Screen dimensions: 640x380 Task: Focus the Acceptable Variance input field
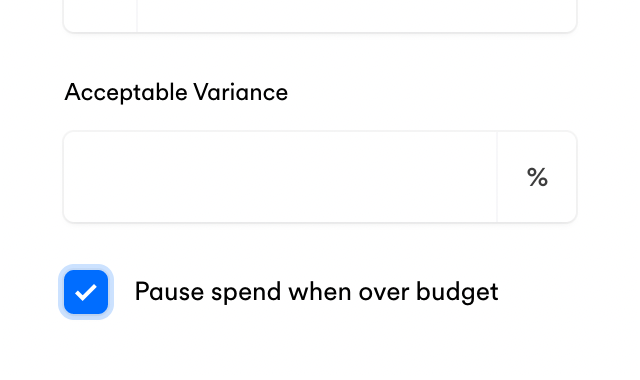coord(280,177)
